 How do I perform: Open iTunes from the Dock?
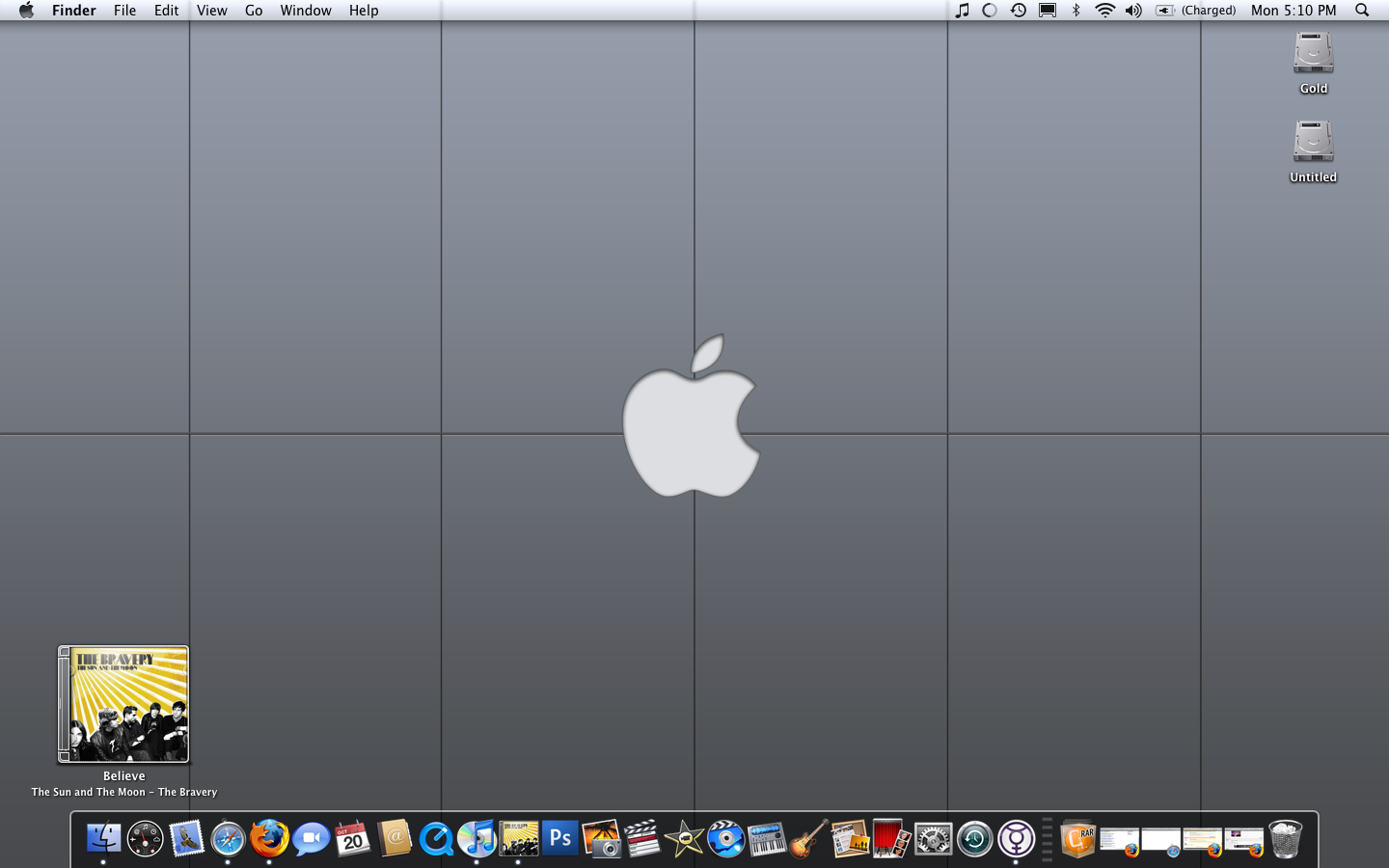coord(477,838)
